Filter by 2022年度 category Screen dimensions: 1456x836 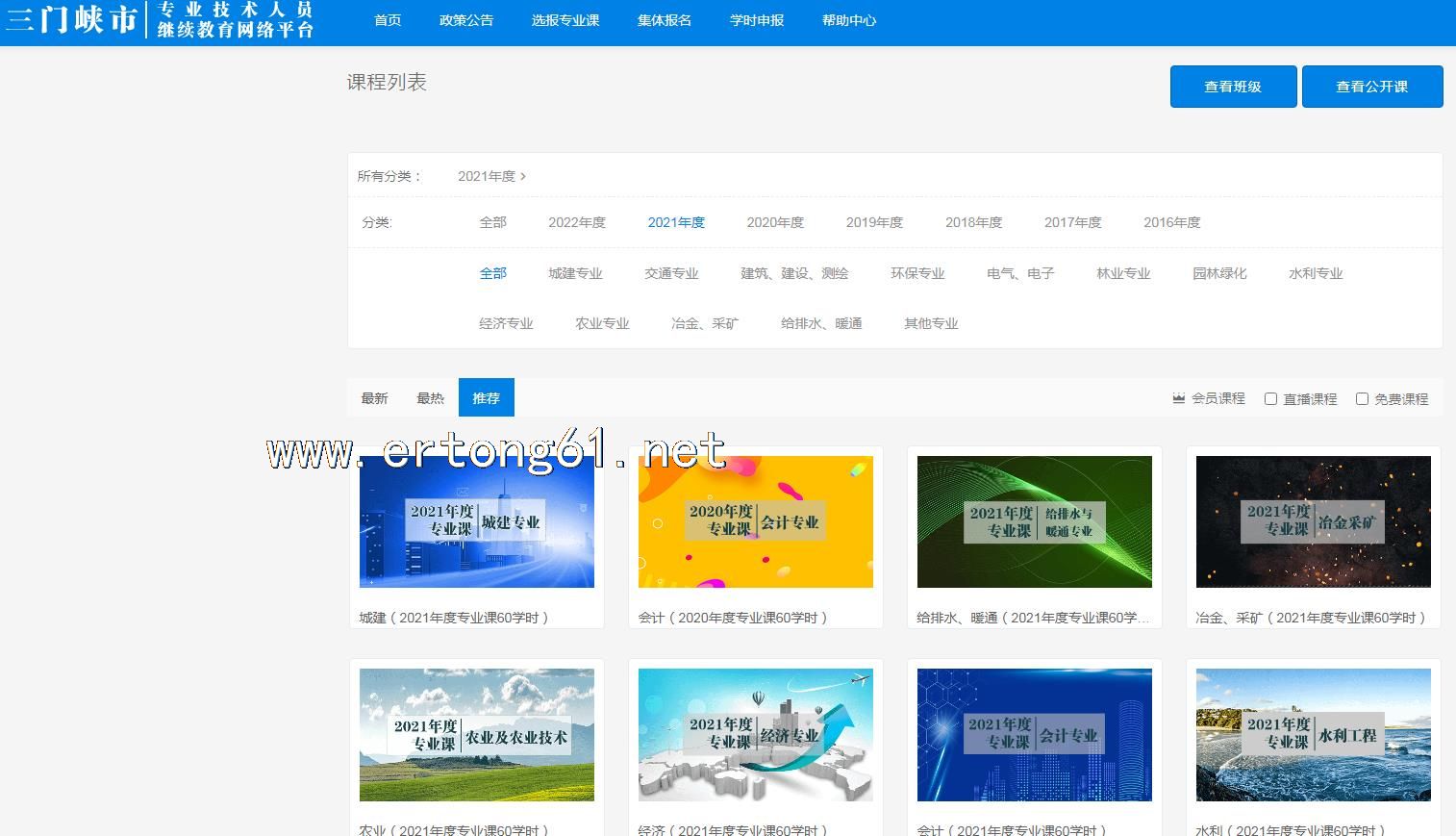click(x=576, y=222)
